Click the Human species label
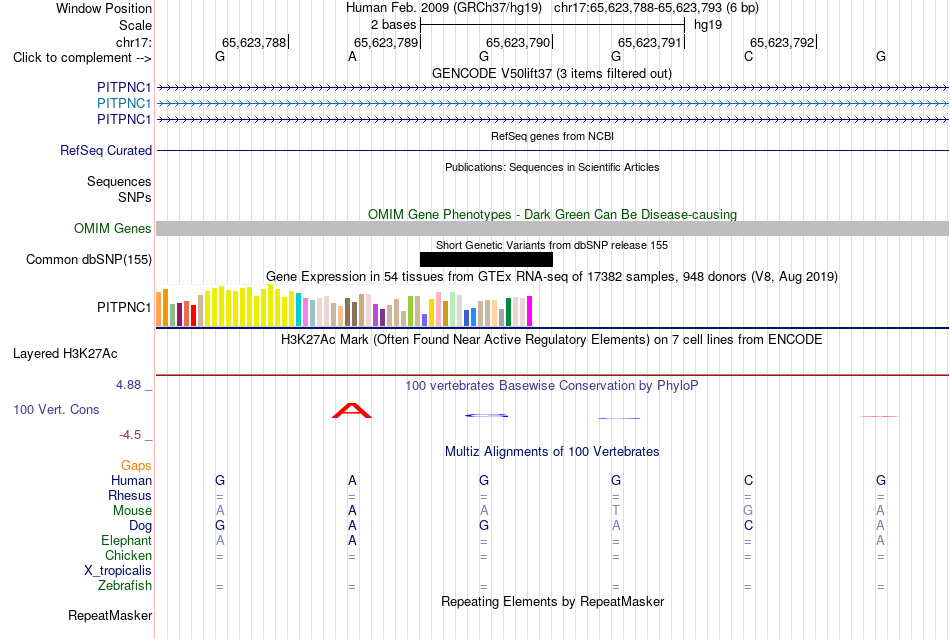The height and width of the screenshot is (639, 950). pos(131,480)
